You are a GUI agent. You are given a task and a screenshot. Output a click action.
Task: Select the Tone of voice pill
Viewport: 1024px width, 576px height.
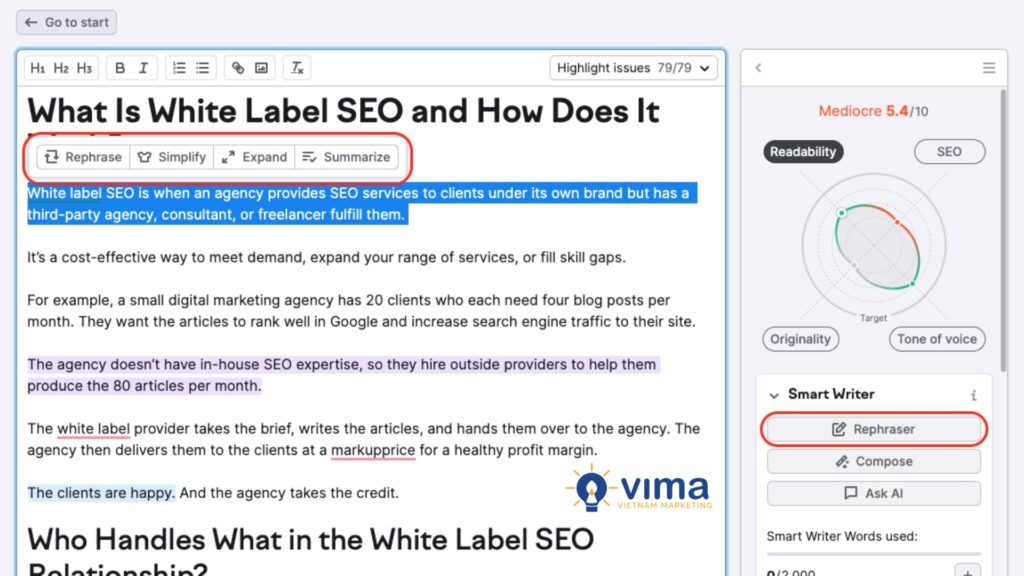pyautogui.click(x=936, y=339)
